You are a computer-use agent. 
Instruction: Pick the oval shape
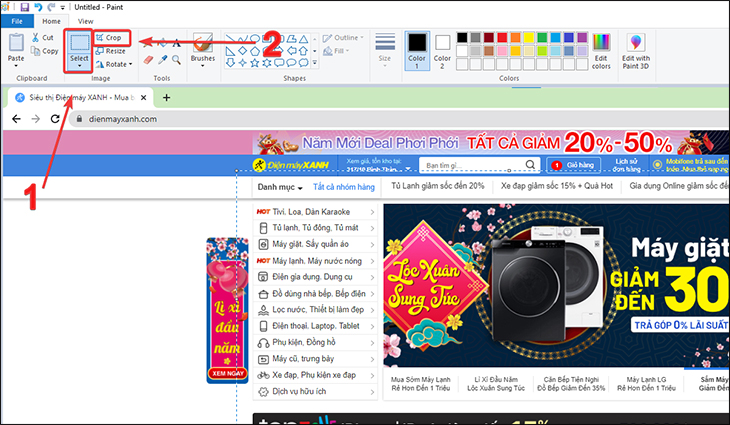click(x=255, y=39)
